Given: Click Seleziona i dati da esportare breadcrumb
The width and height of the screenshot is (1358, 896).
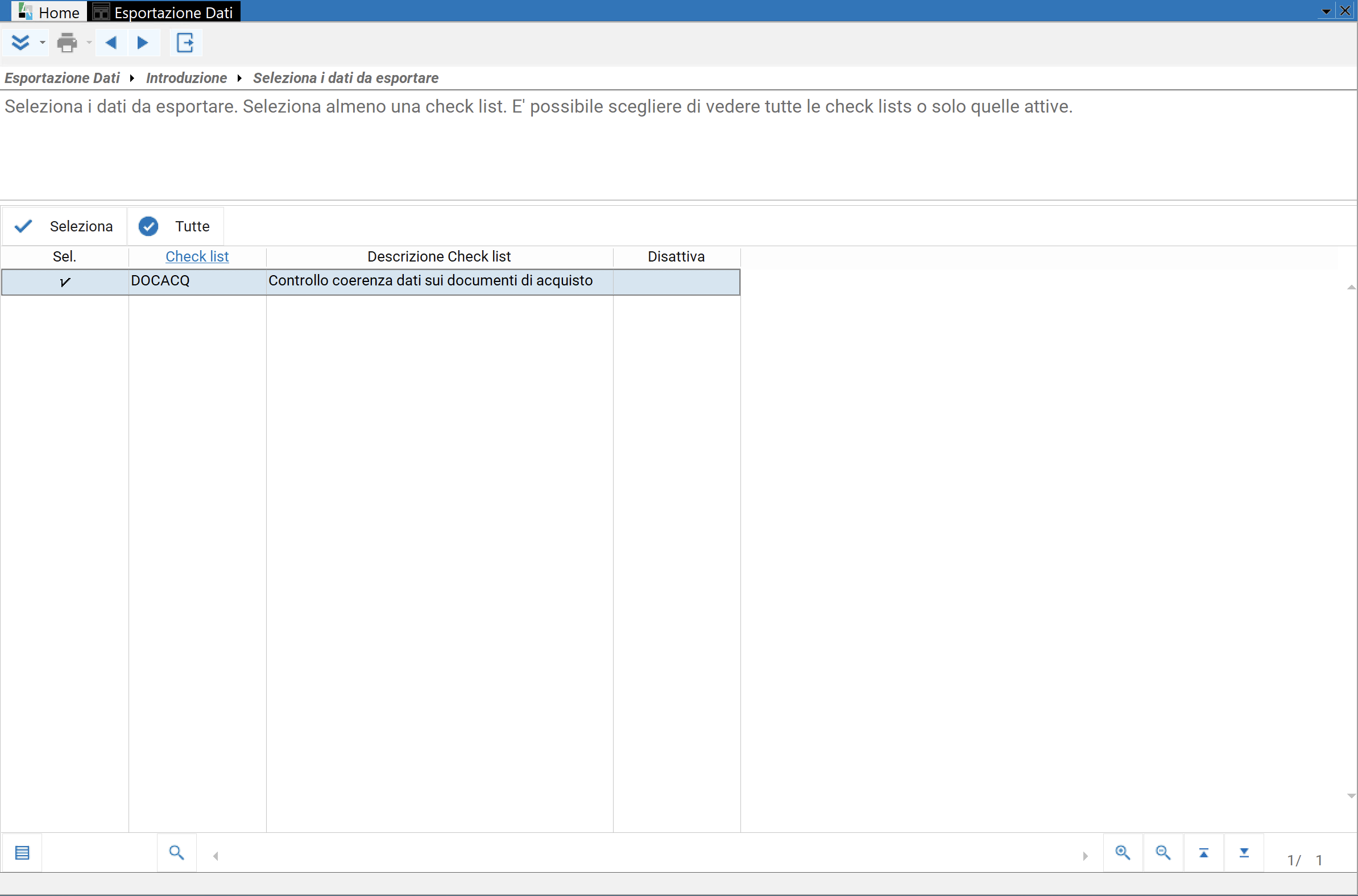Looking at the screenshot, I should (346, 78).
